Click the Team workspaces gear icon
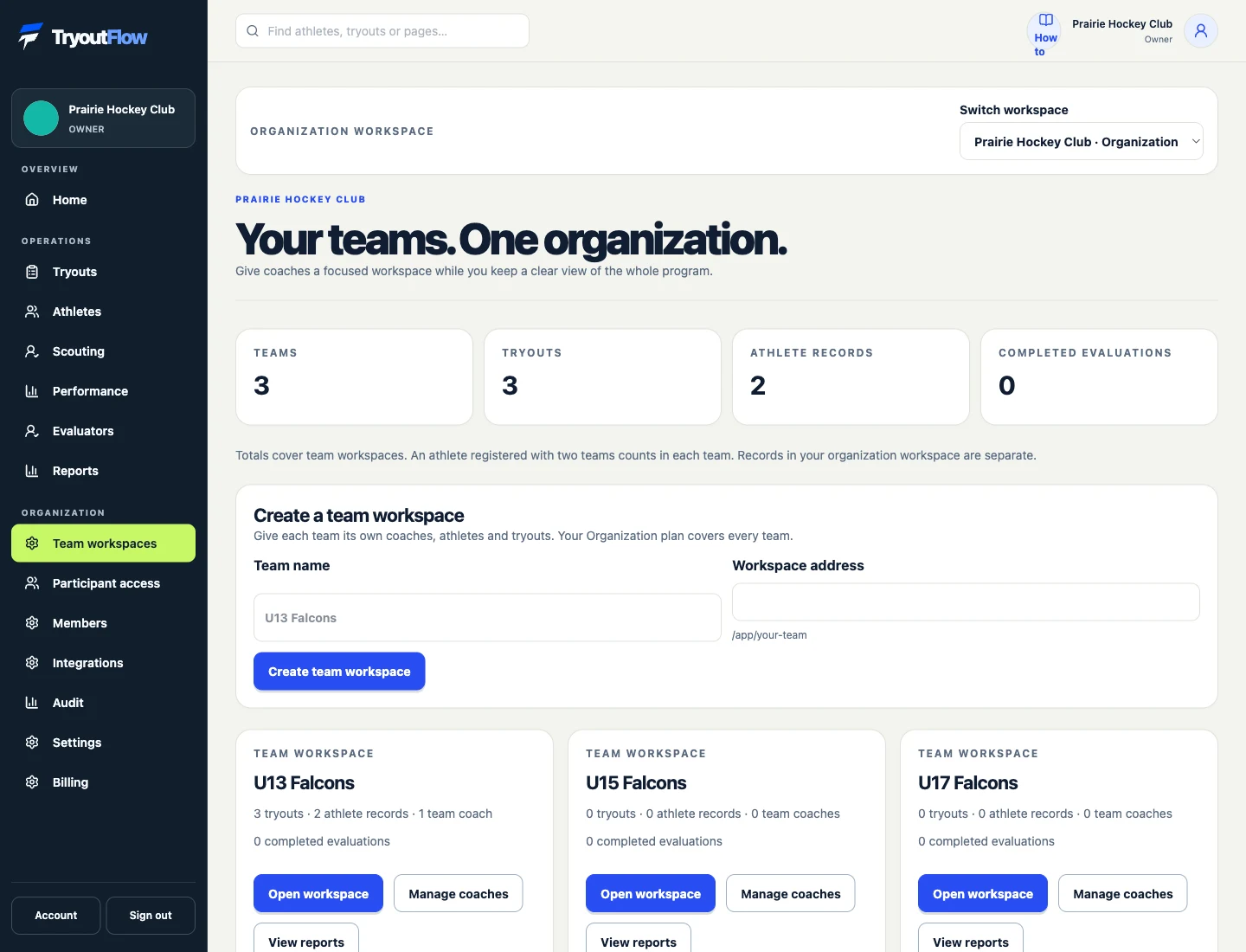This screenshot has width=1246, height=952. pos(32,544)
